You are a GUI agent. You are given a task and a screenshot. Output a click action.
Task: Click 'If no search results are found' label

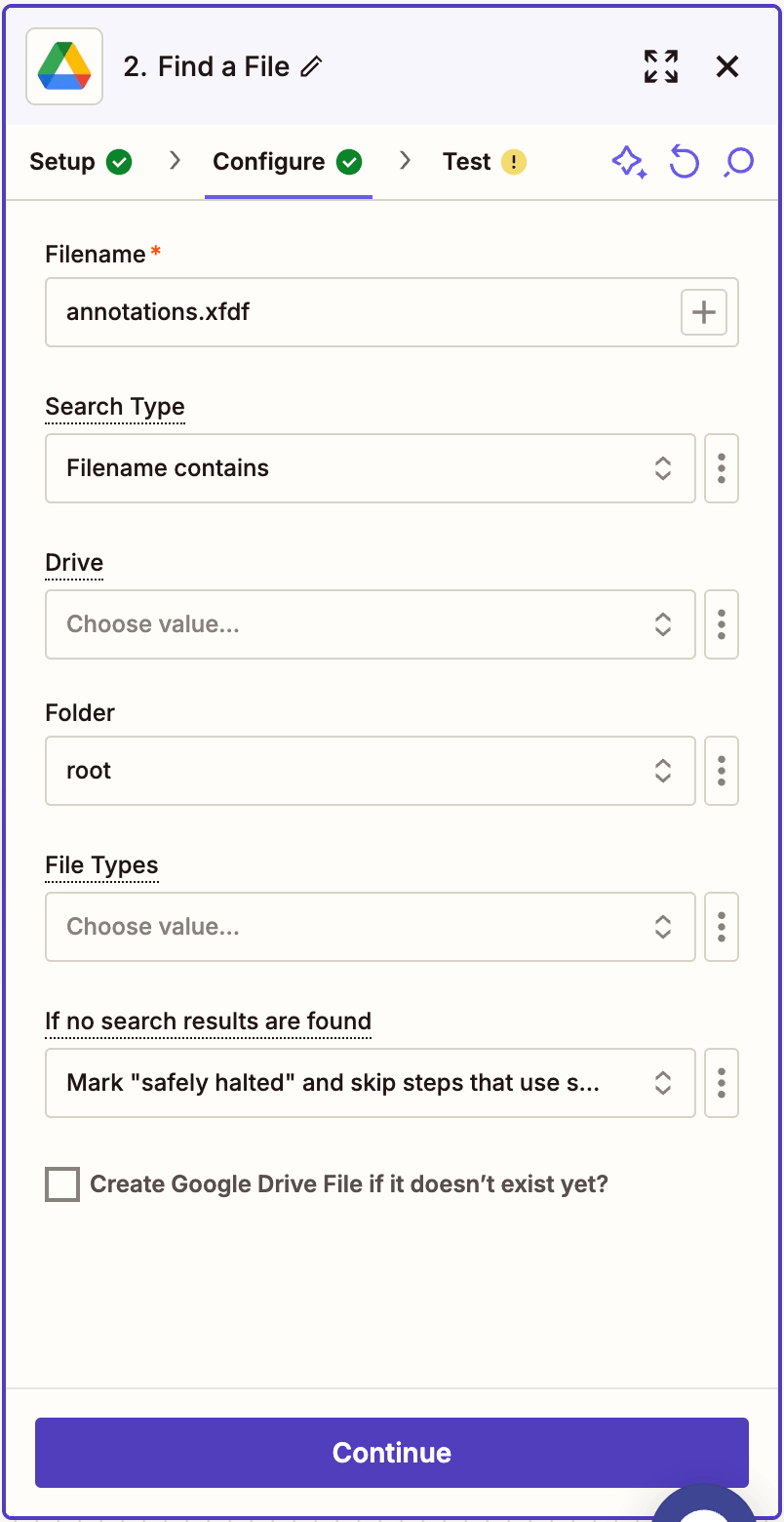pyautogui.click(x=208, y=1021)
